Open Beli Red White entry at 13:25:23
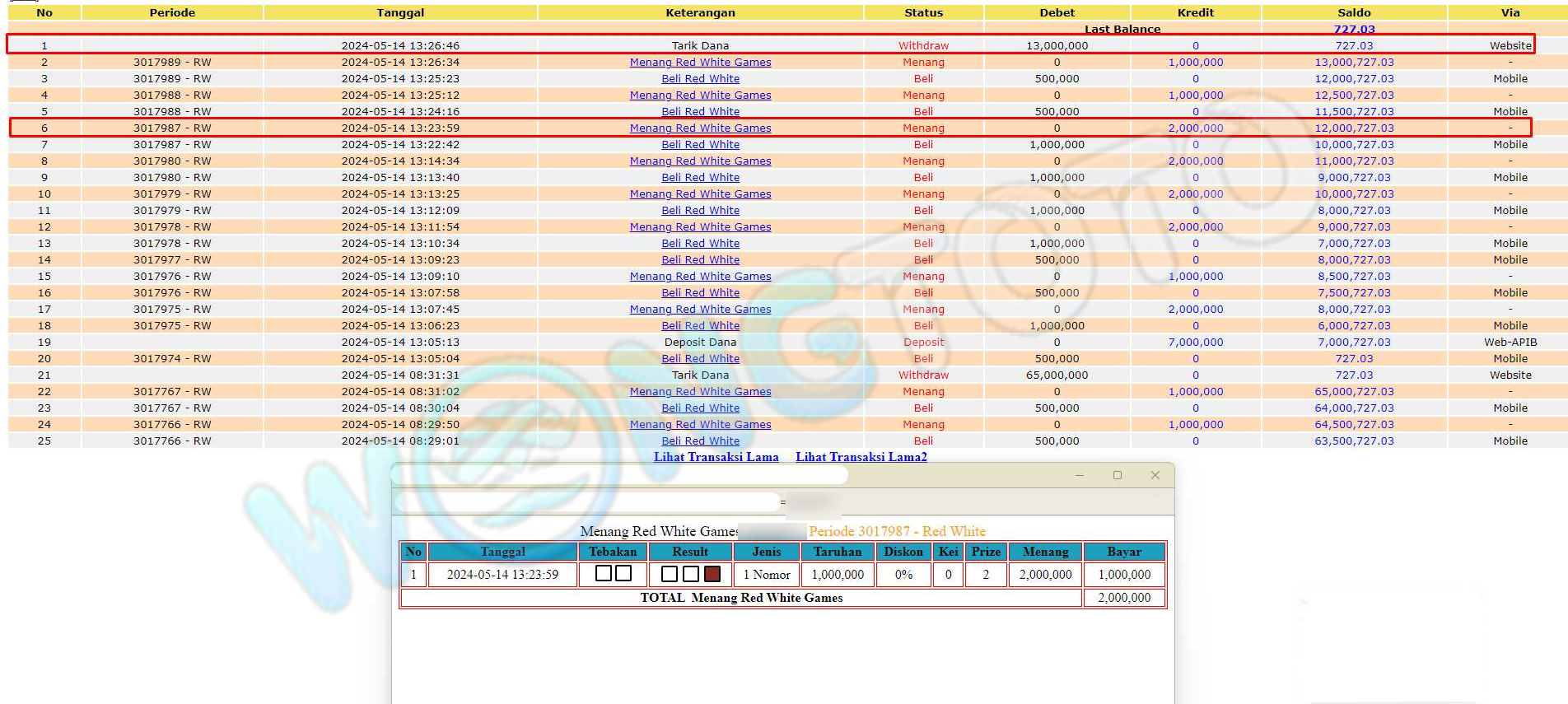This screenshot has width=1568, height=704. 700,79
